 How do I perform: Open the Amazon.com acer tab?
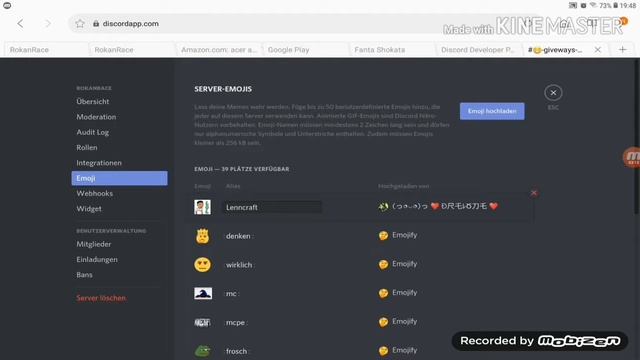pyautogui.click(x=219, y=50)
